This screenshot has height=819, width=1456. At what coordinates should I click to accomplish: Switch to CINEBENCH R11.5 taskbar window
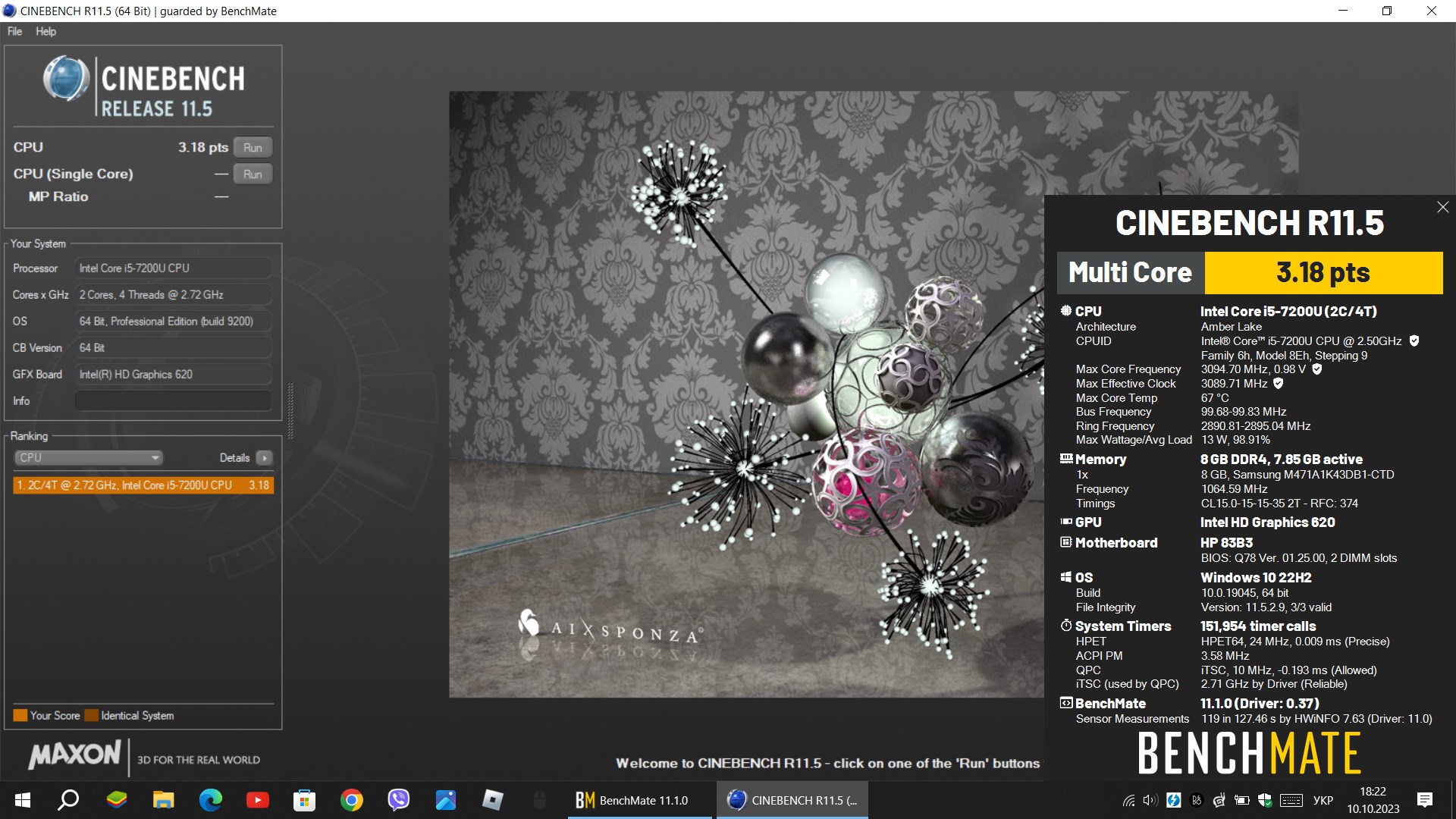(x=792, y=800)
